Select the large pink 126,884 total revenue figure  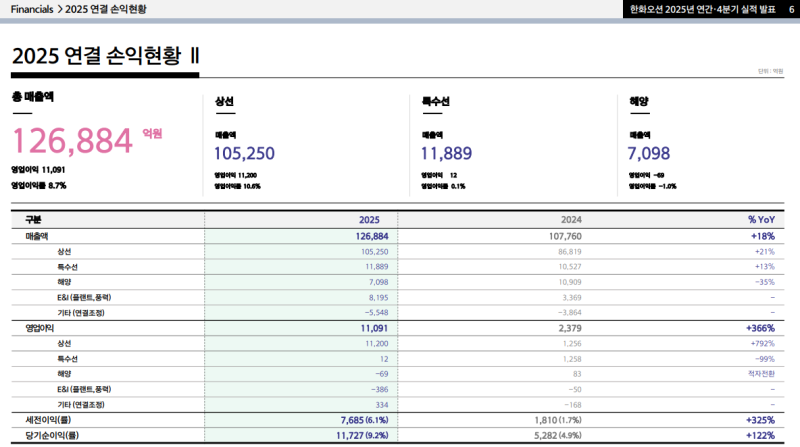[x=72, y=140]
